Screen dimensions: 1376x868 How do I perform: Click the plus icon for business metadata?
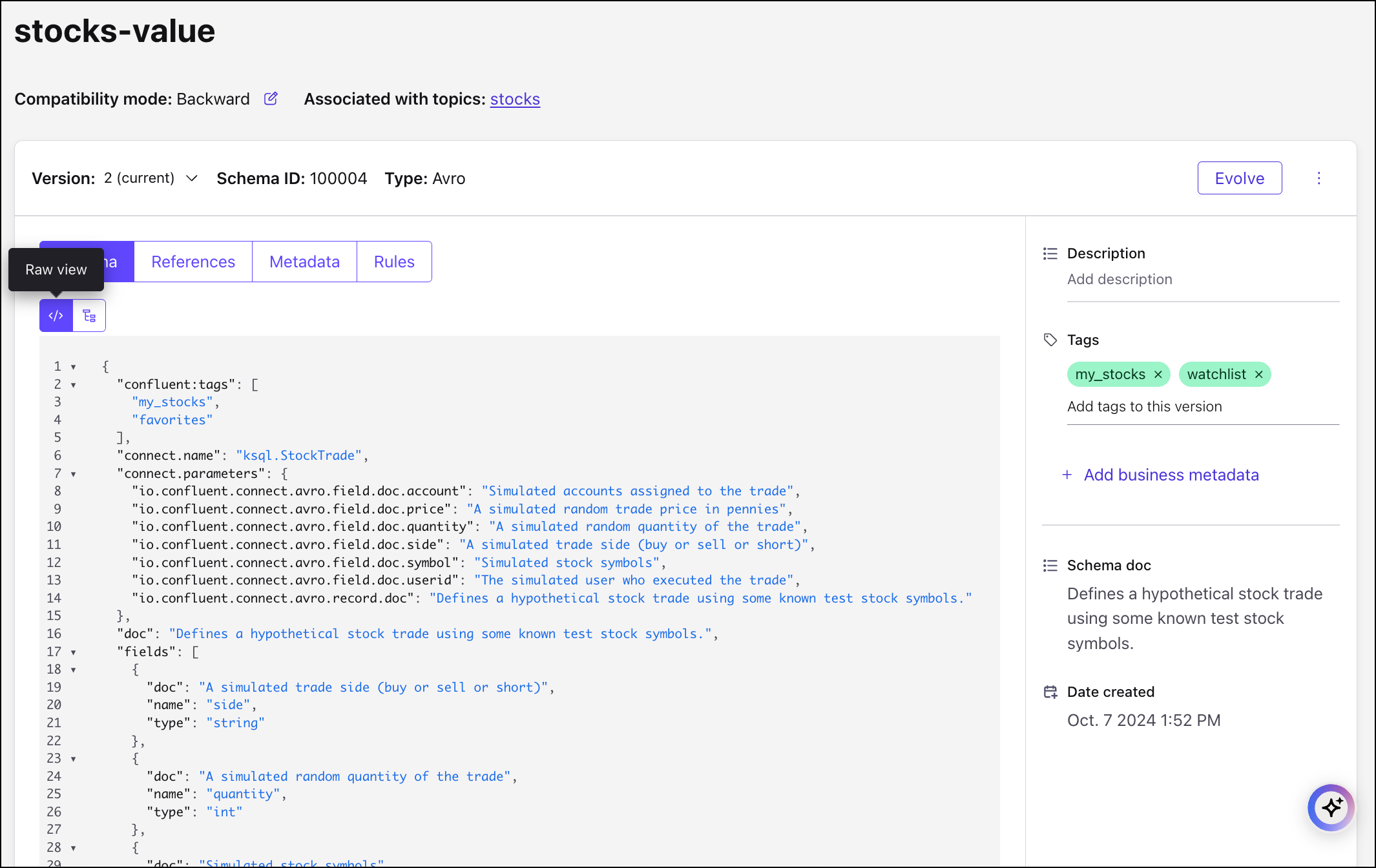point(1067,475)
